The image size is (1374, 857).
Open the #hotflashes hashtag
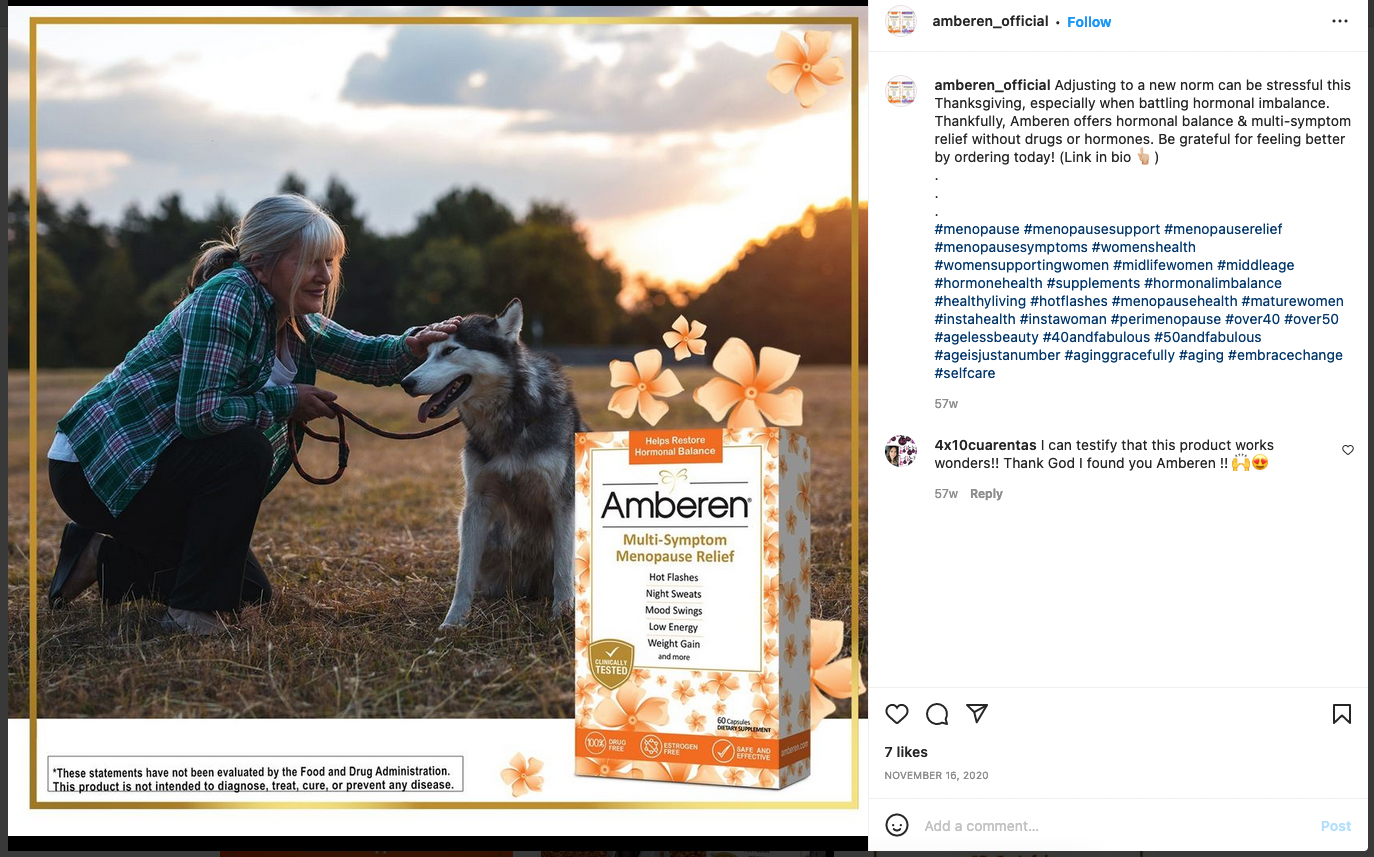[1069, 301]
